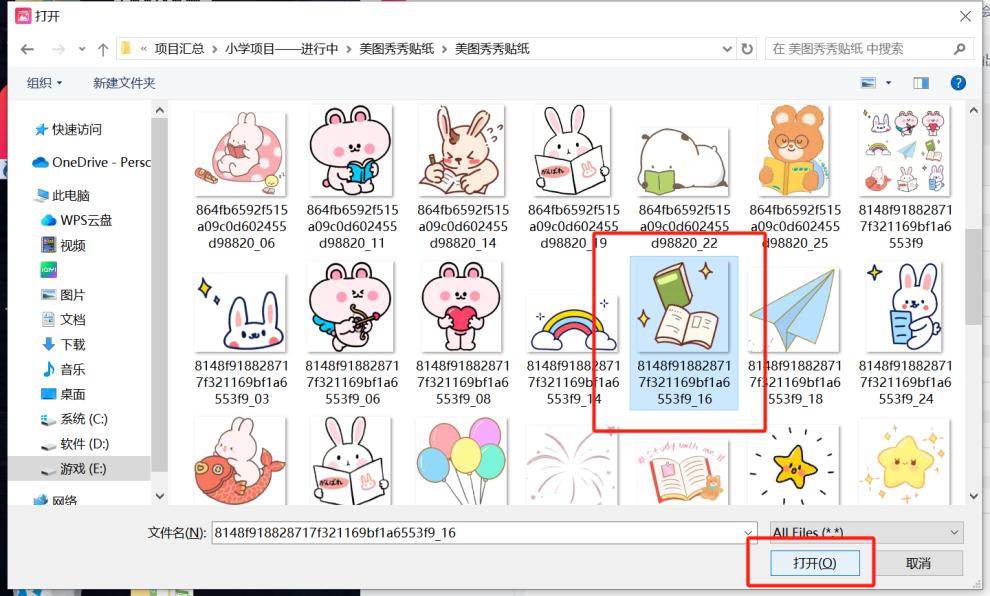
Task: Click the 取消 cancel button
Action: click(x=918, y=562)
